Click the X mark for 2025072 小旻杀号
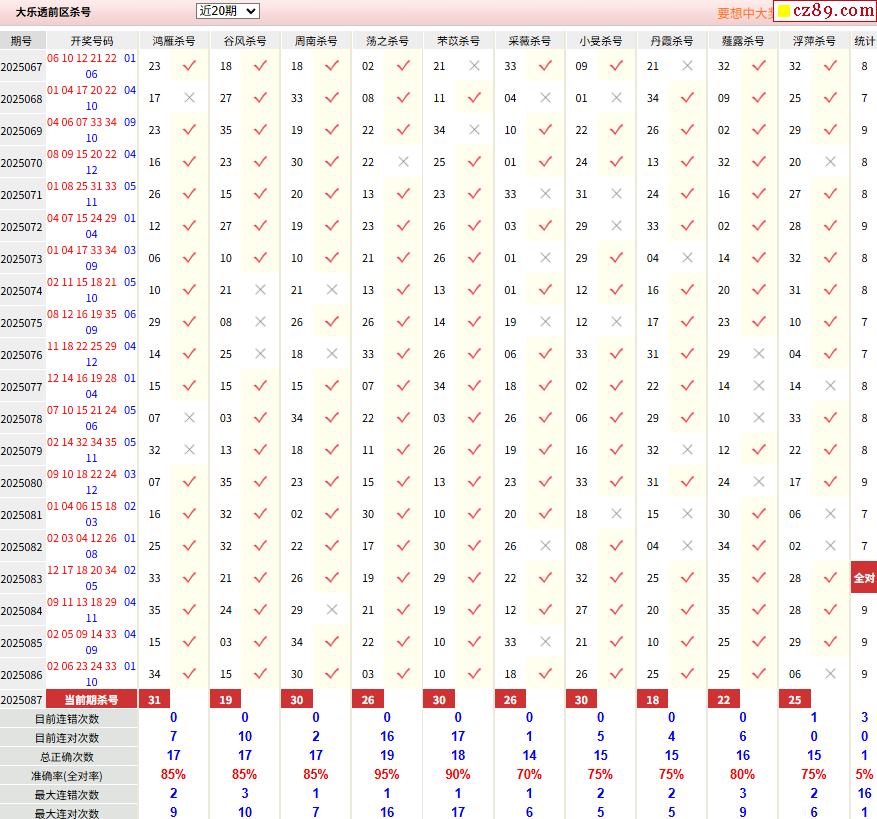877x819 pixels. coord(616,225)
